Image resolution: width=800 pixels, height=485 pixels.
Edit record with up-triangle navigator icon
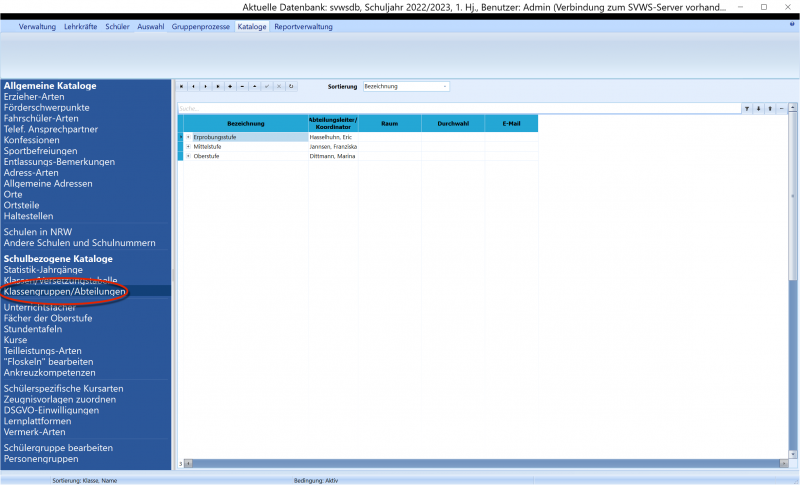pos(255,87)
